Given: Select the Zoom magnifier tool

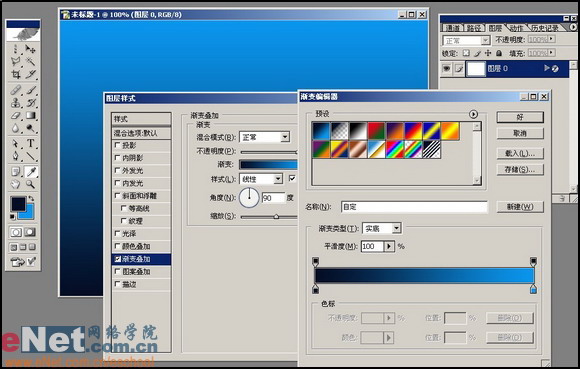Looking at the screenshot, I should (x=31, y=184).
